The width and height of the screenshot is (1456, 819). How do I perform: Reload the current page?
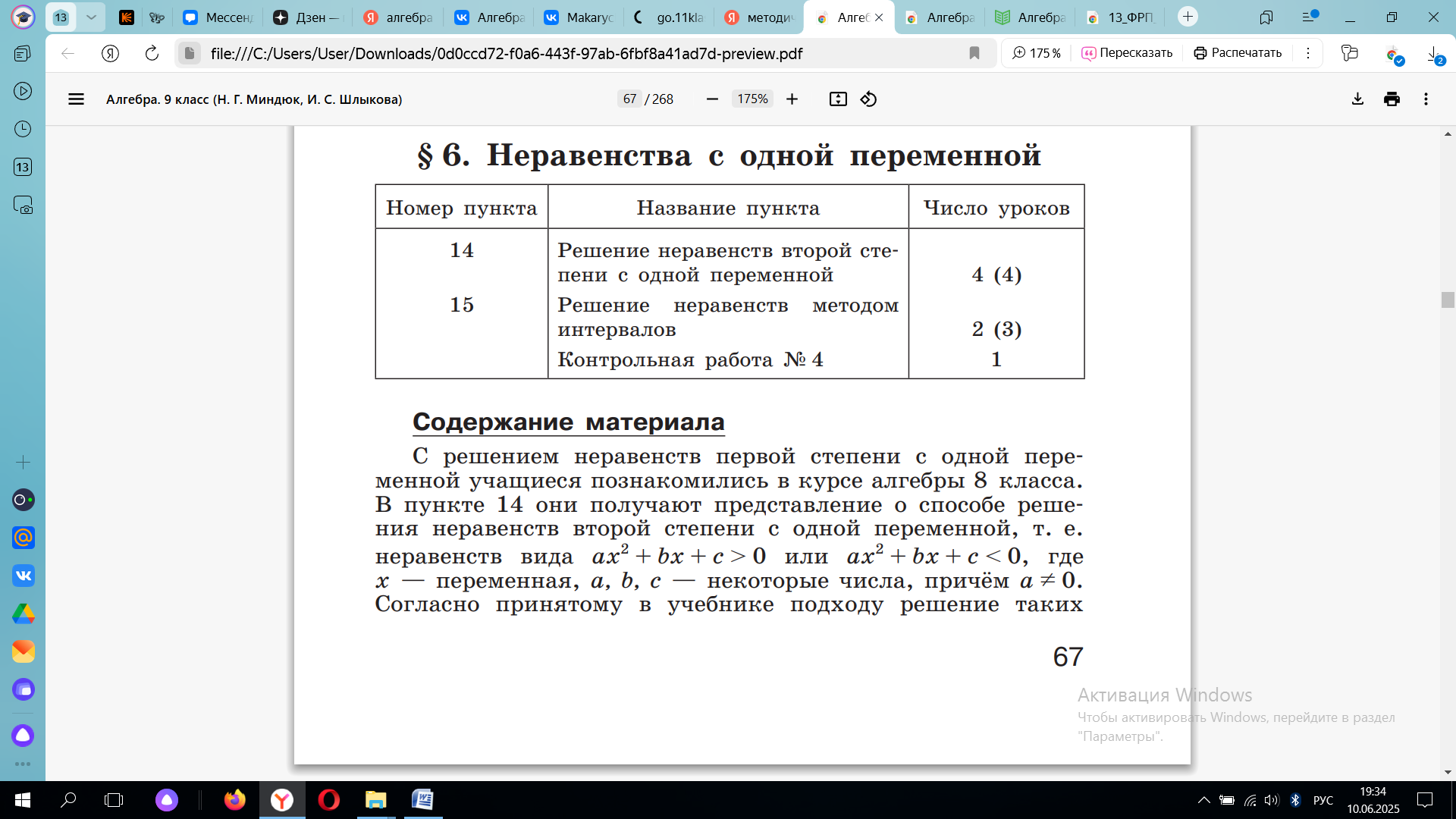click(x=152, y=53)
